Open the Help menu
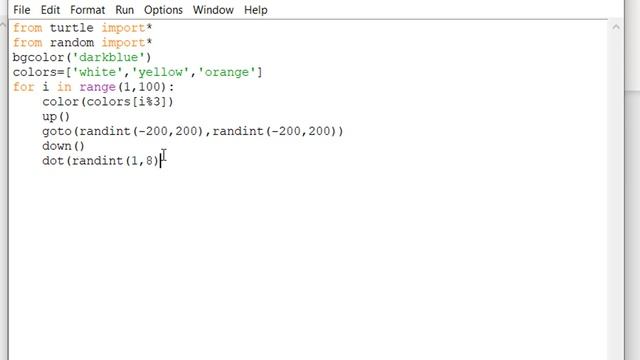 pyautogui.click(x=256, y=10)
